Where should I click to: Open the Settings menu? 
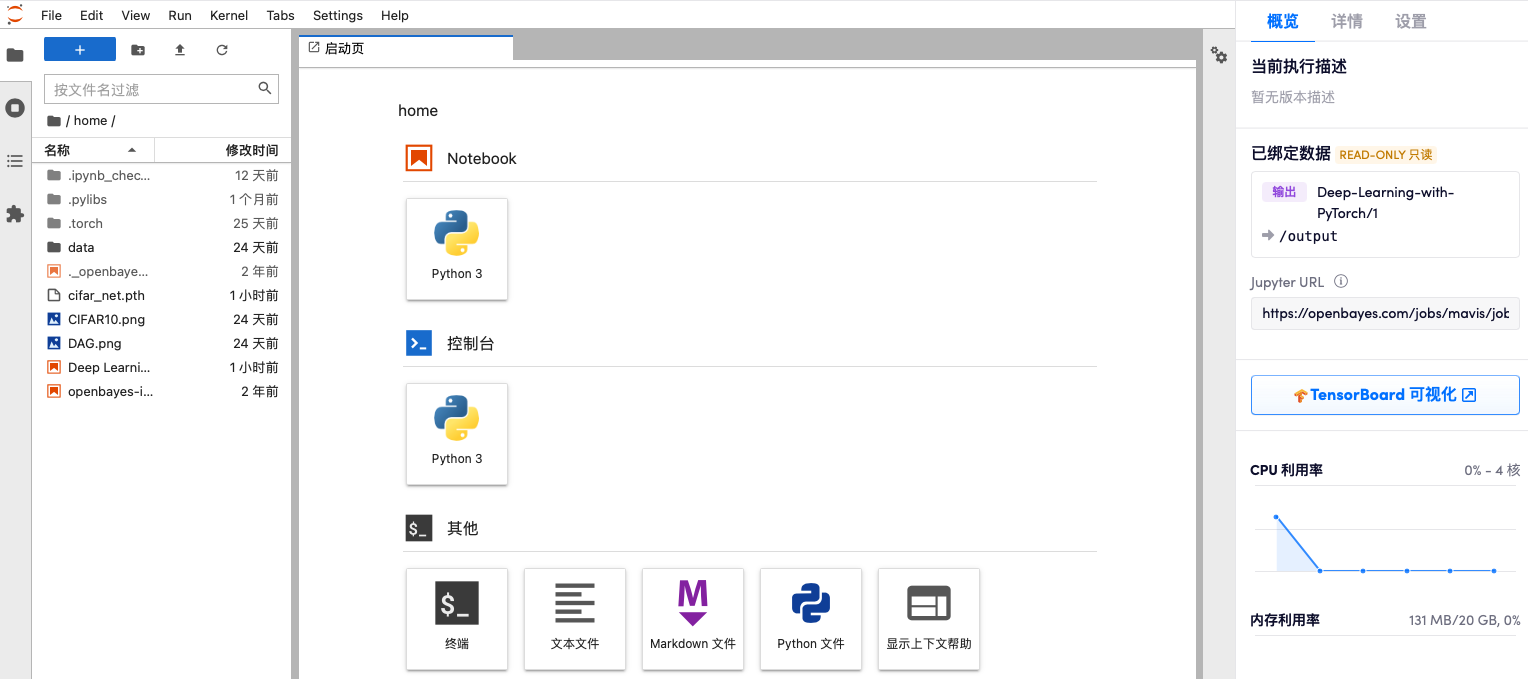(x=338, y=15)
